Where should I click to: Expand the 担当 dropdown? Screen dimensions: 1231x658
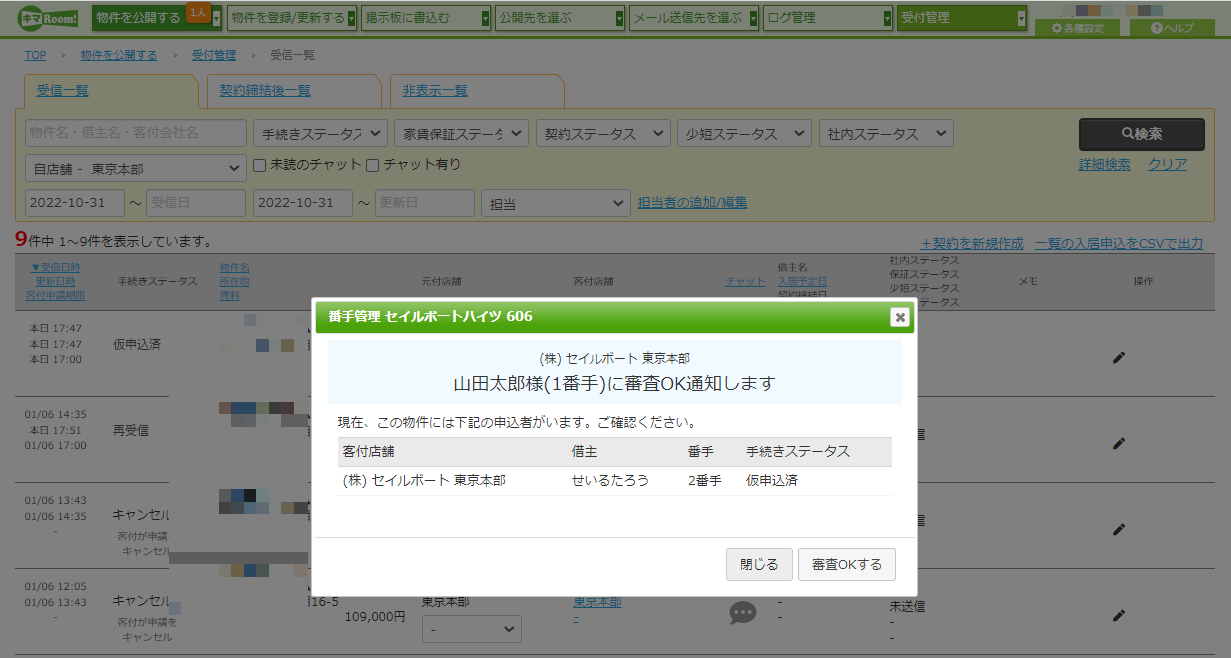(556, 203)
